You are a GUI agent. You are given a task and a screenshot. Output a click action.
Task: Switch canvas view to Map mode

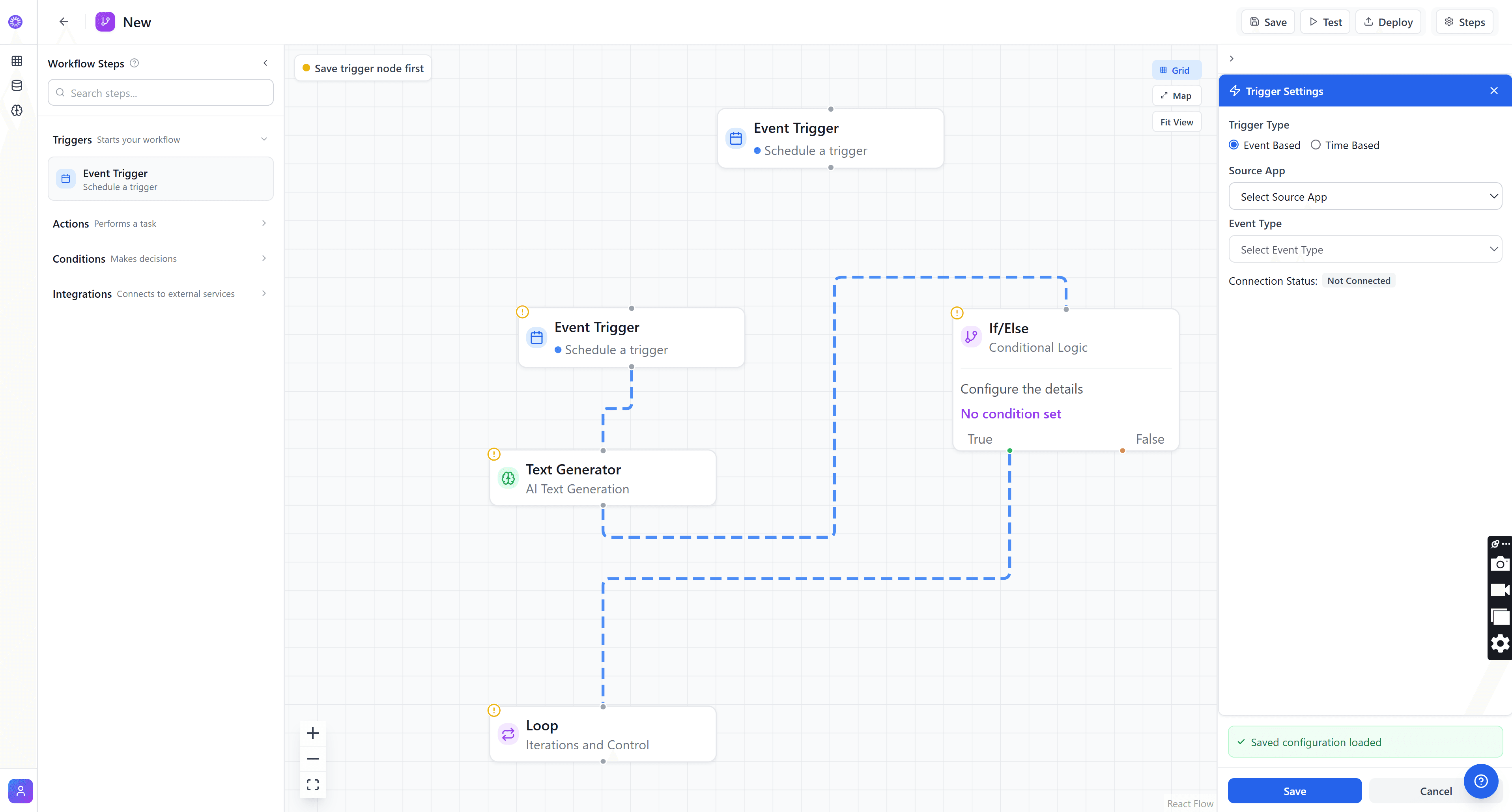coord(1176,95)
